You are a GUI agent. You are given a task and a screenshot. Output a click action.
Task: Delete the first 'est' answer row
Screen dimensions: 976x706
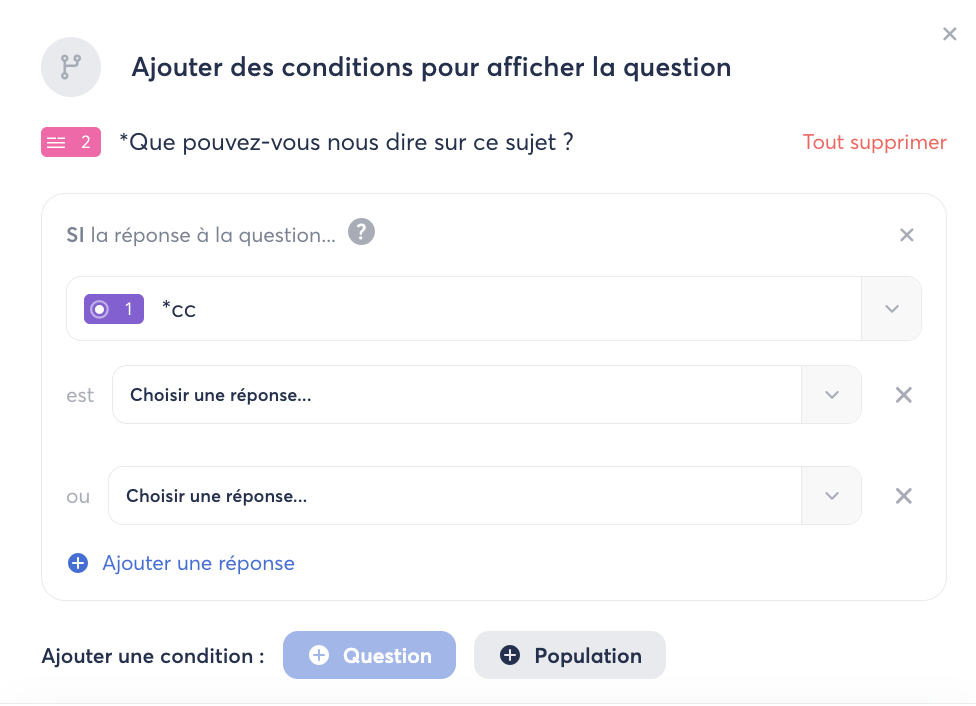(903, 395)
